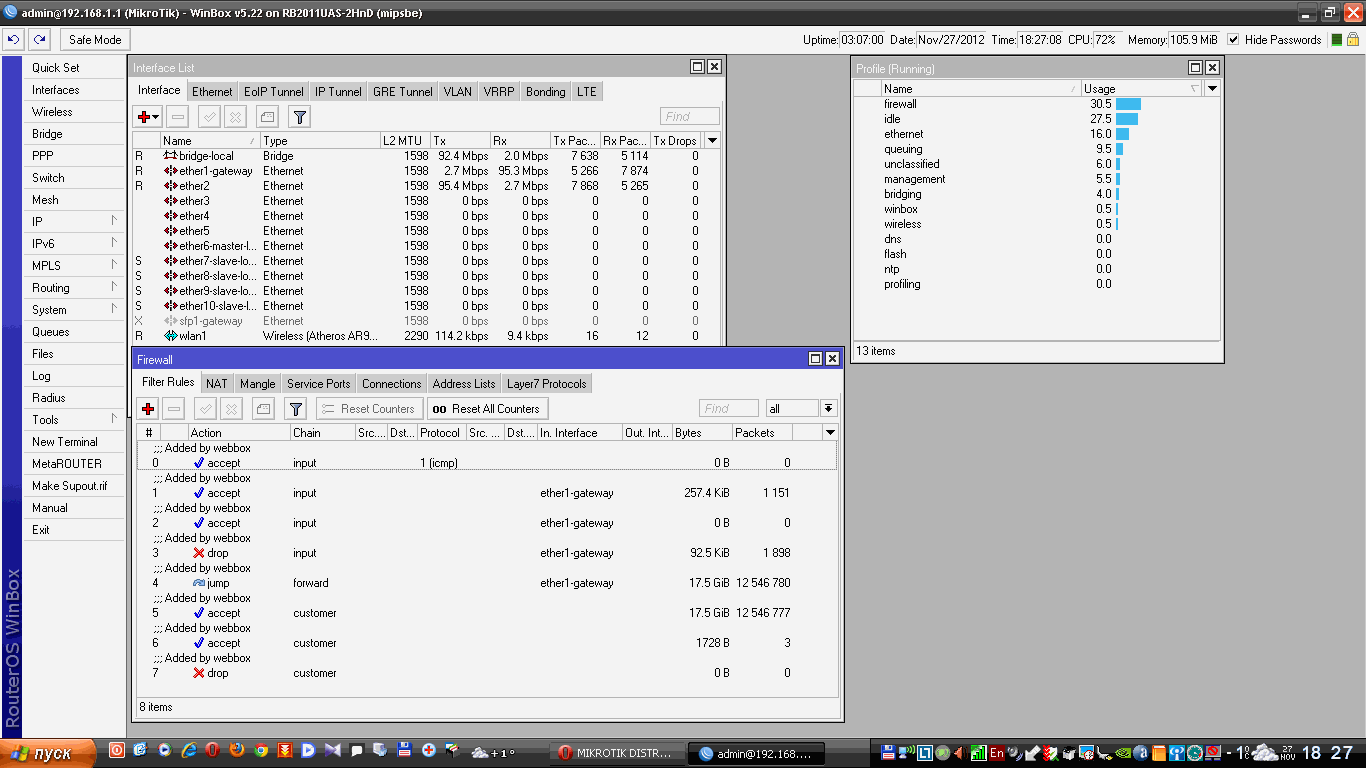This screenshot has height=768, width=1366.
Task: Add a new interface with red plus
Action: point(145,117)
